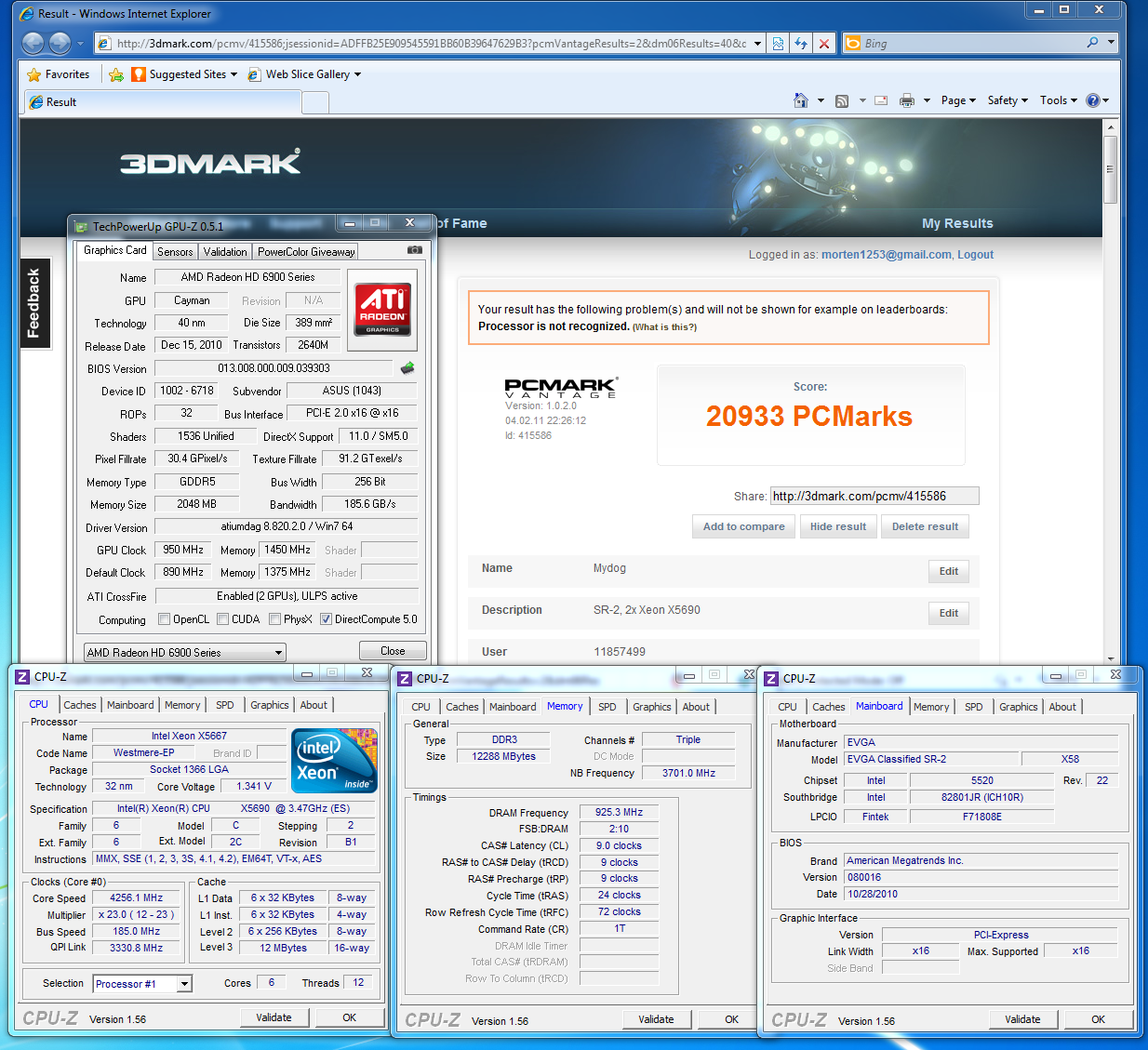Click the CPU-Z Z icon in Processor window

[x=22, y=677]
